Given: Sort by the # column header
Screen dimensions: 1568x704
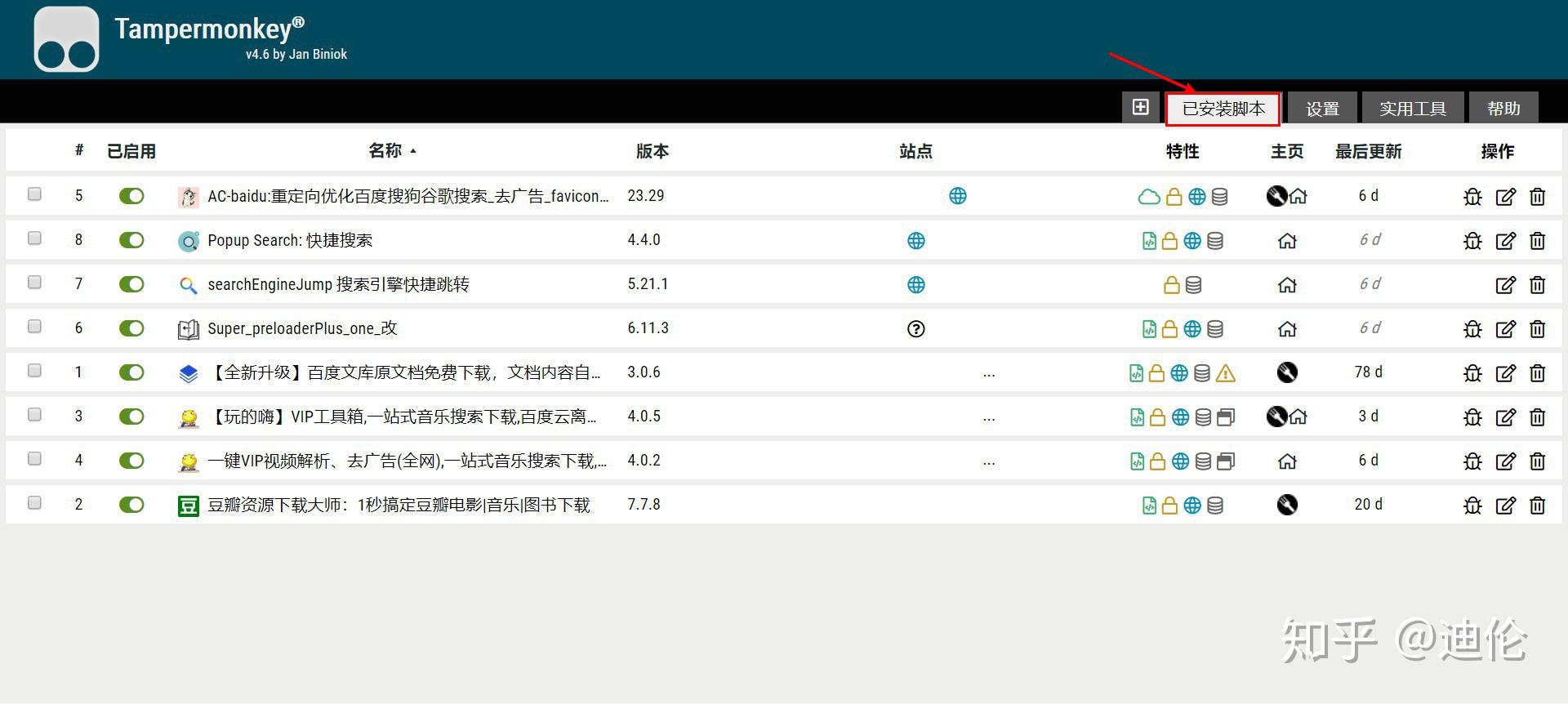Looking at the screenshot, I should [79, 150].
